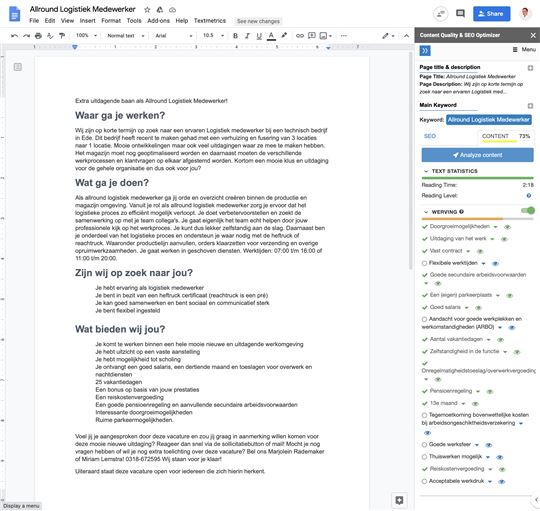Open the font size 10.5 dropdown
540x511 pixels.
coord(213,35)
